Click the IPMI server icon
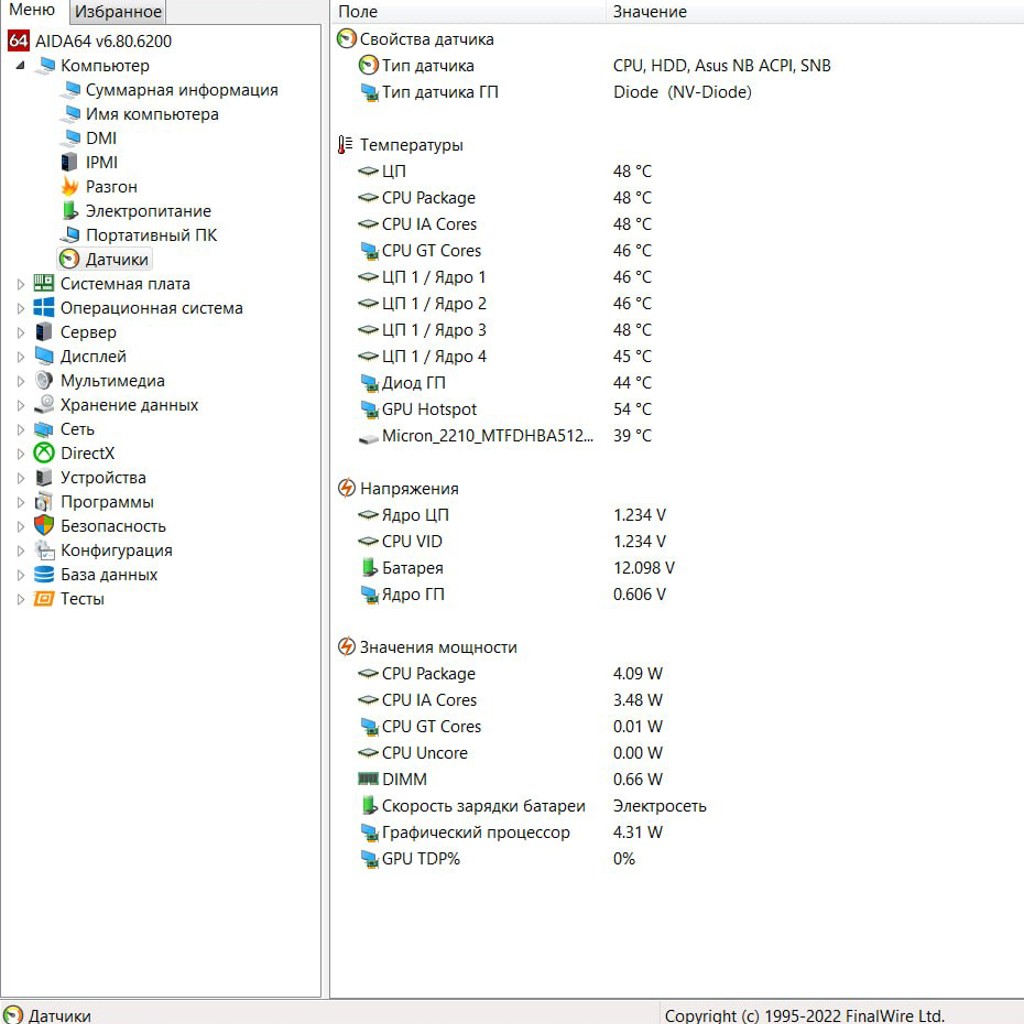The image size is (1024, 1024). [x=70, y=162]
